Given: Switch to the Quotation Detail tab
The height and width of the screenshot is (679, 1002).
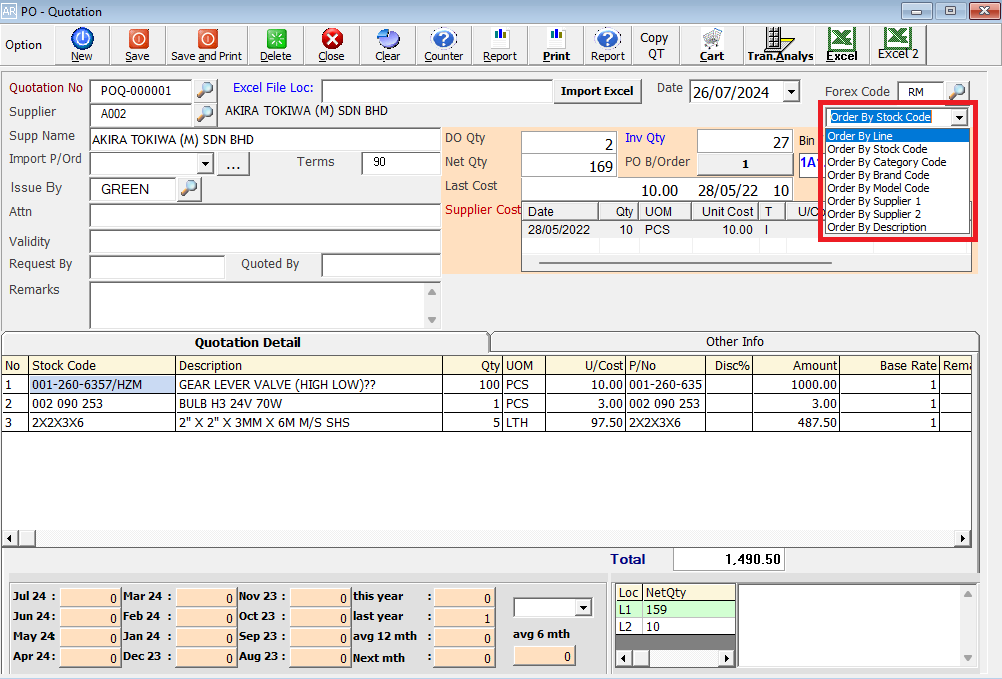Looking at the screenshot, I should coord(247,342).
